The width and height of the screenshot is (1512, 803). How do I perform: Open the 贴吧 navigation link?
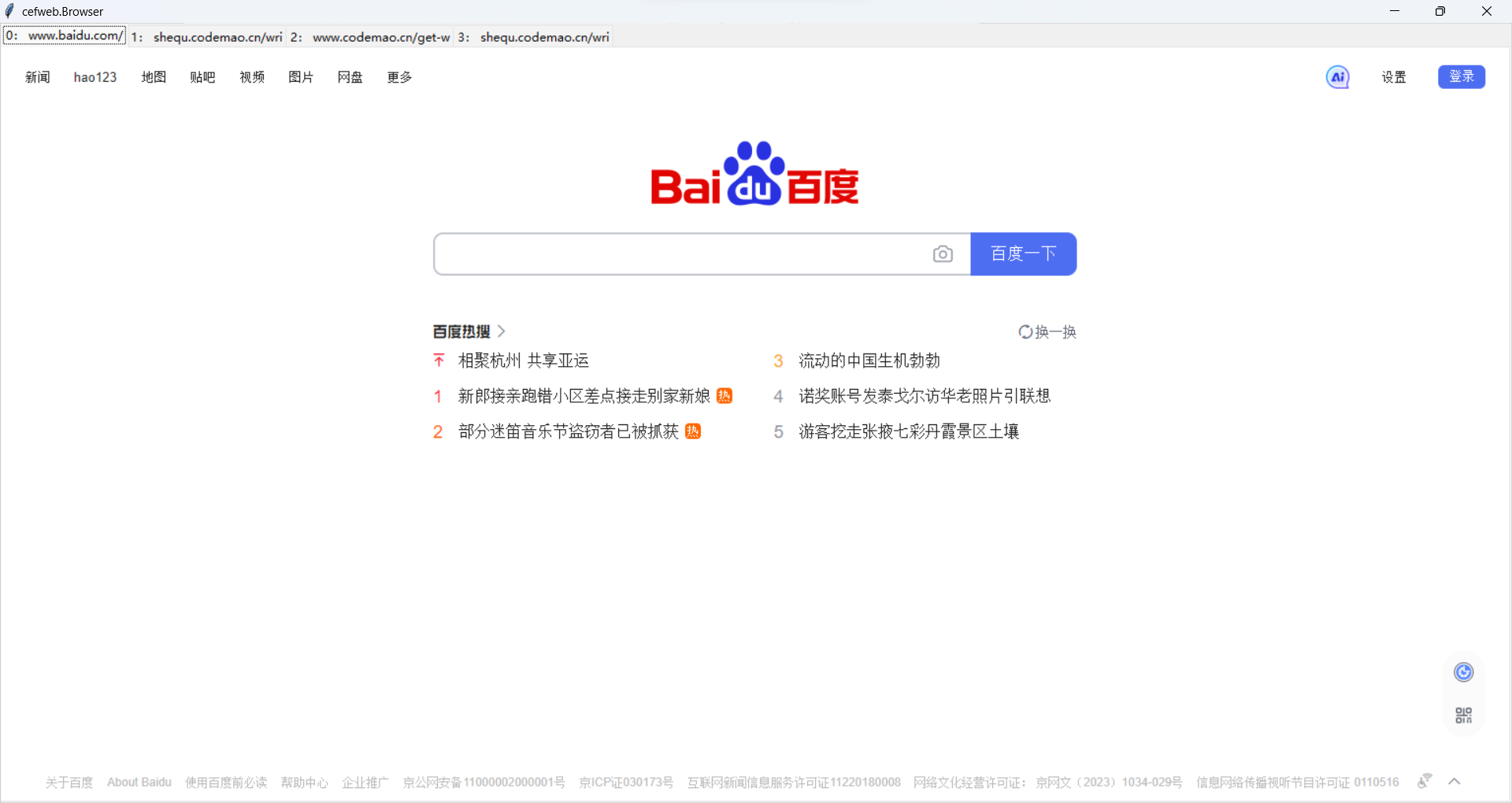click(202, 76)
